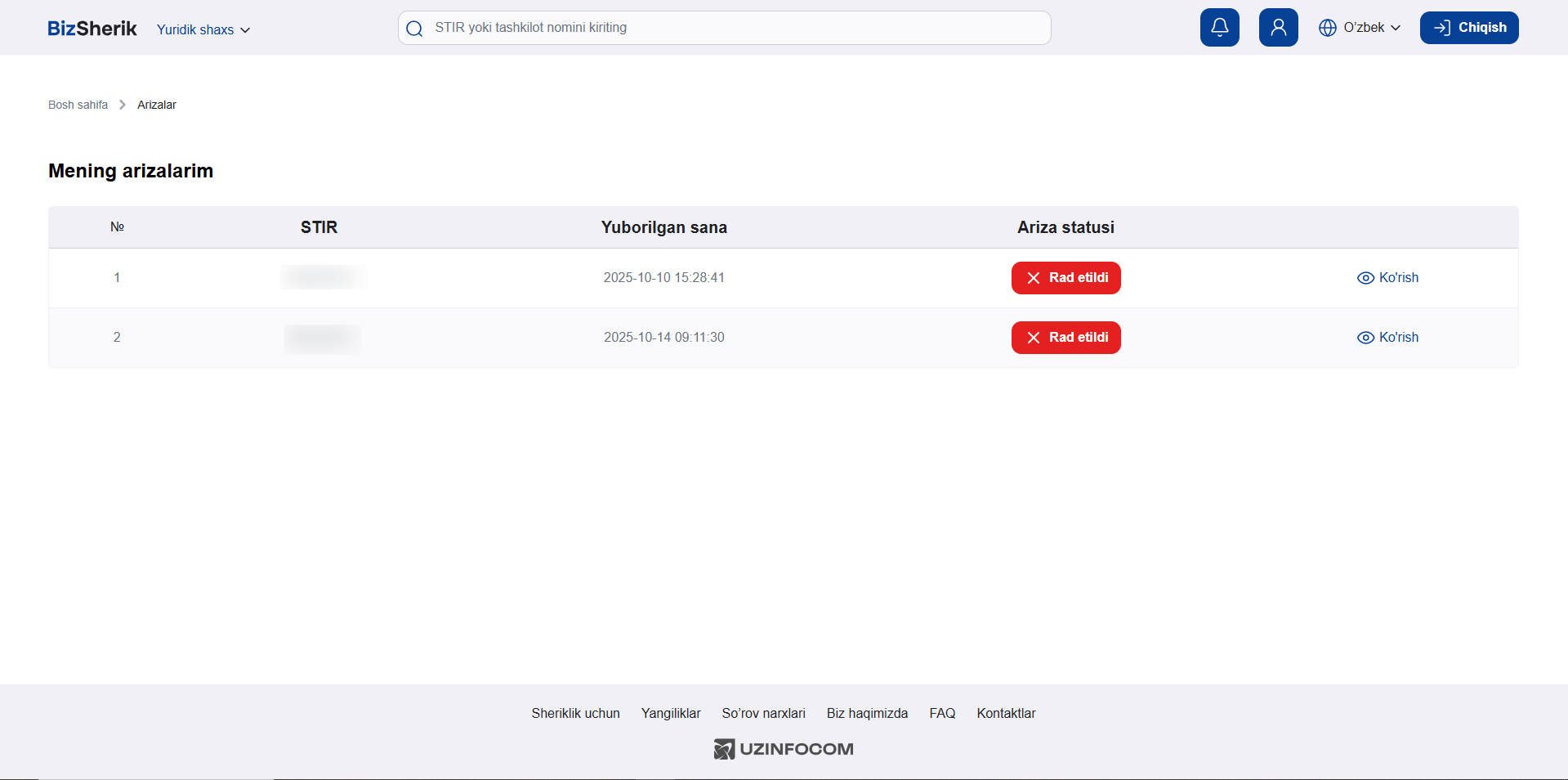Select the Arizalar breadcrumb tab
This screenshot has width=1568, height=780.
click(x=156, y=105)
